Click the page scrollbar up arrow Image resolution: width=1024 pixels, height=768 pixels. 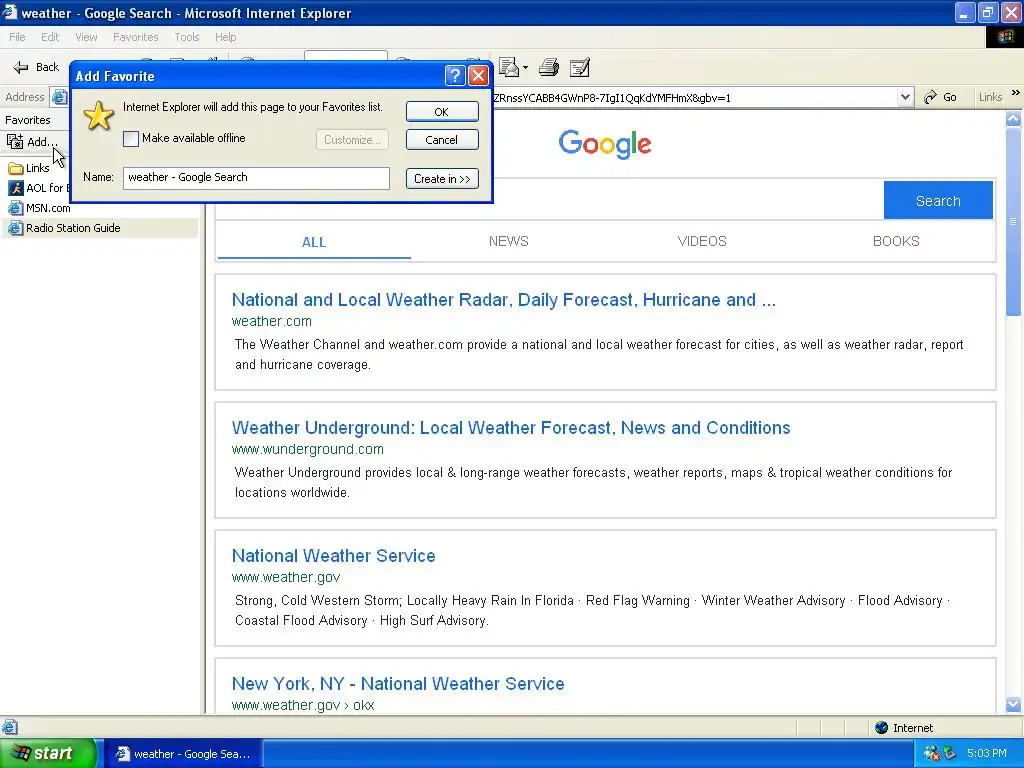(1013, 118)
